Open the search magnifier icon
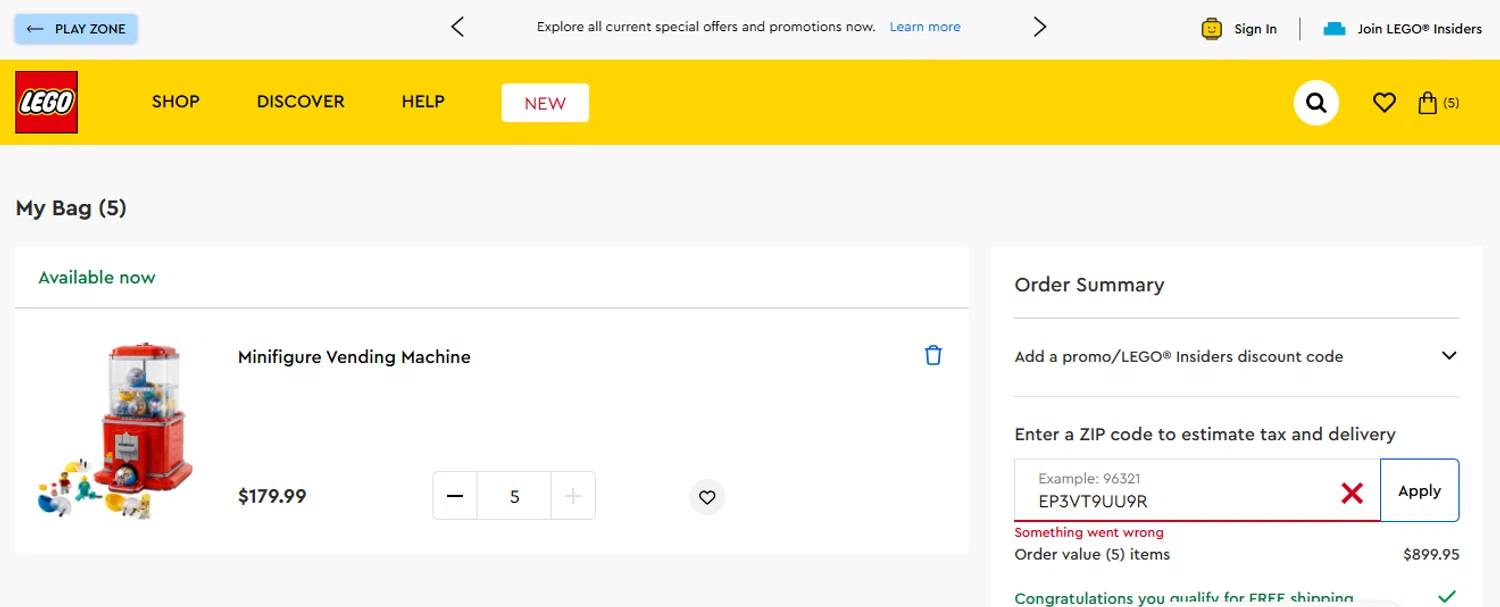Viewport: 1500px width, 607px height. 1316,102
